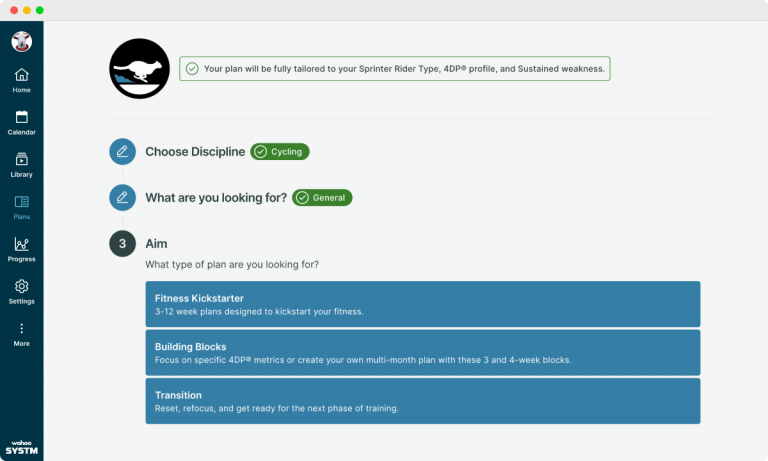Open the workout Library
Image resolution: width=768 pixels, height=461 pixels.
tap(22, 165)
